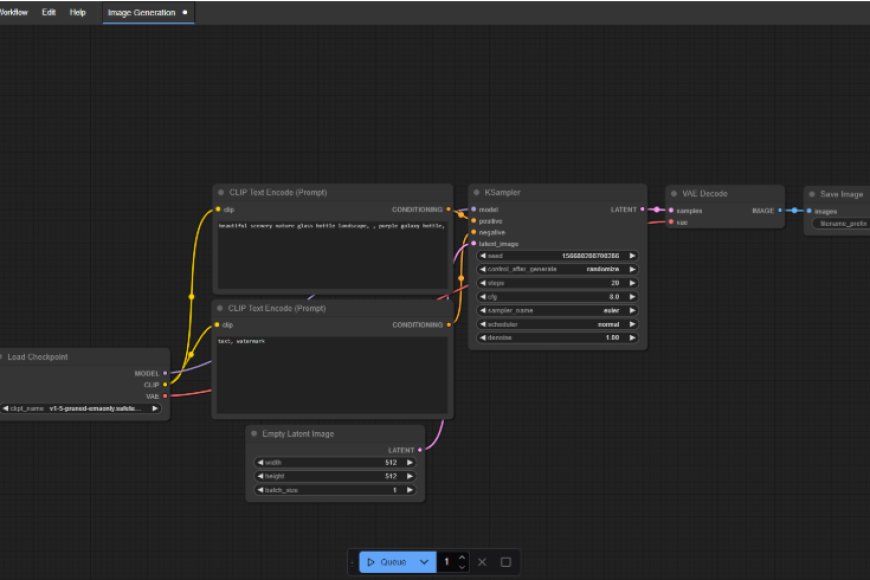This screenshot has width=870, height=580.
Task: Collapse the Empty Latent Image node dot
Action: (x=255, y=434)
